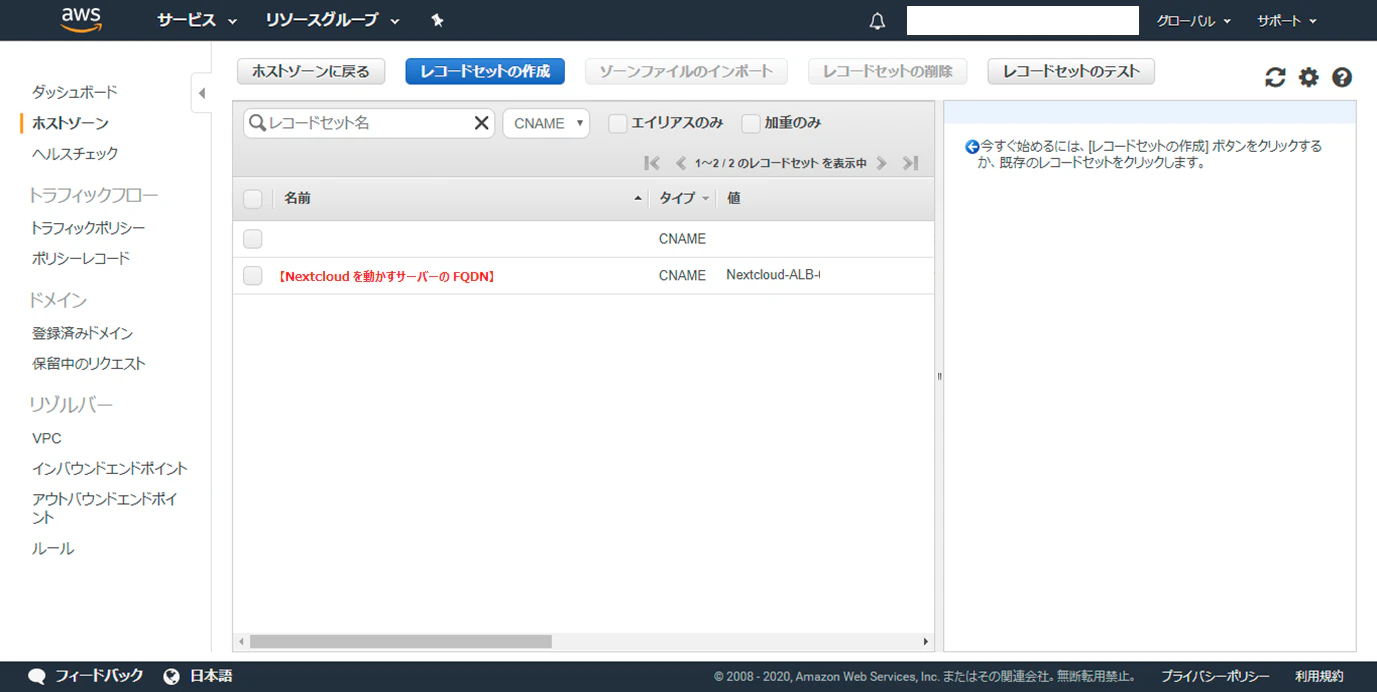Sort by 名前 column ascending arrow

[638, 199]
